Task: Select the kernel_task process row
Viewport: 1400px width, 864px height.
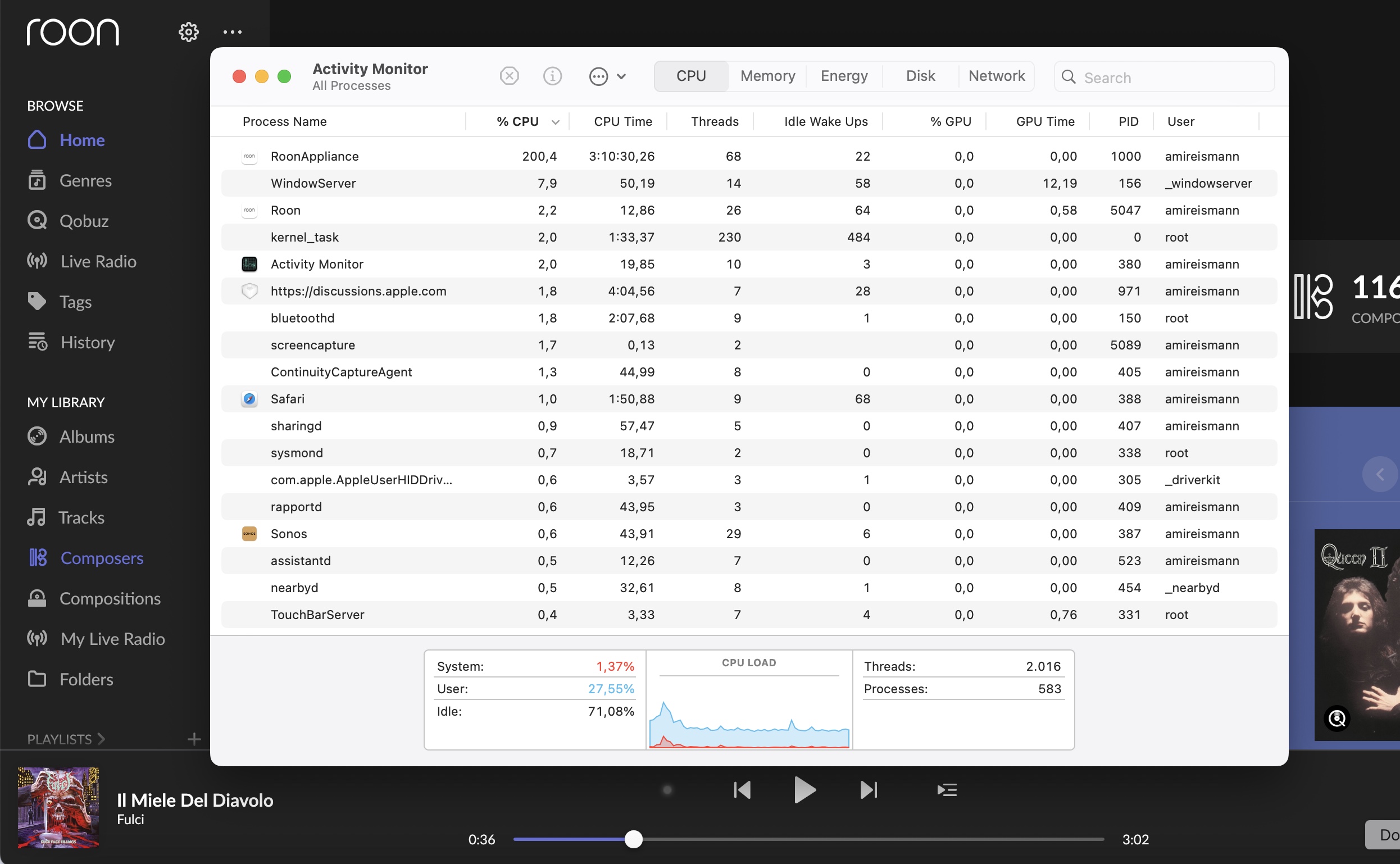Action: point(748,237)
